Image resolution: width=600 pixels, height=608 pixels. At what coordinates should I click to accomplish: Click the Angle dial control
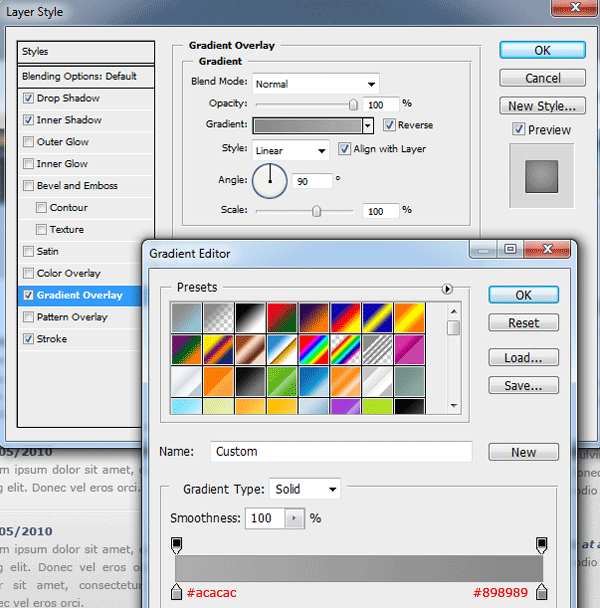click(270, 181)
